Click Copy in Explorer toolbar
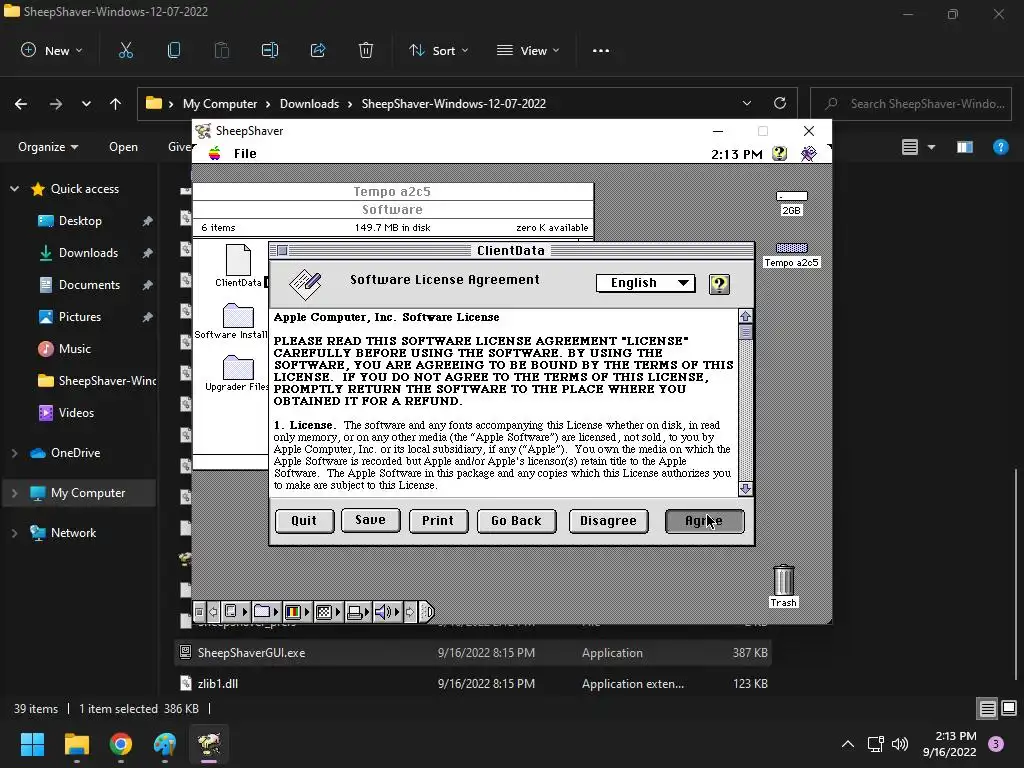1024x768 pixels. pos(174,50)
